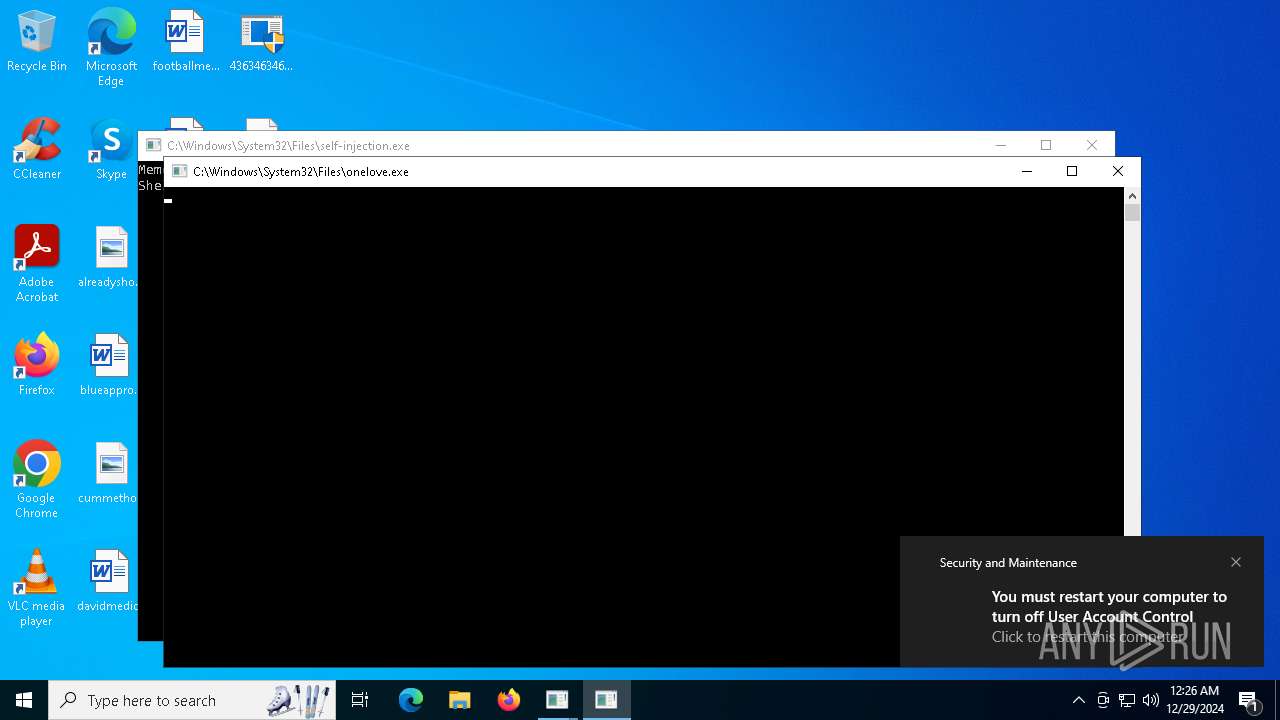Close the onelove.exe console window
Viewport: 1280px width, 720px height.
pyautogui.click(x=1118, y=171)
